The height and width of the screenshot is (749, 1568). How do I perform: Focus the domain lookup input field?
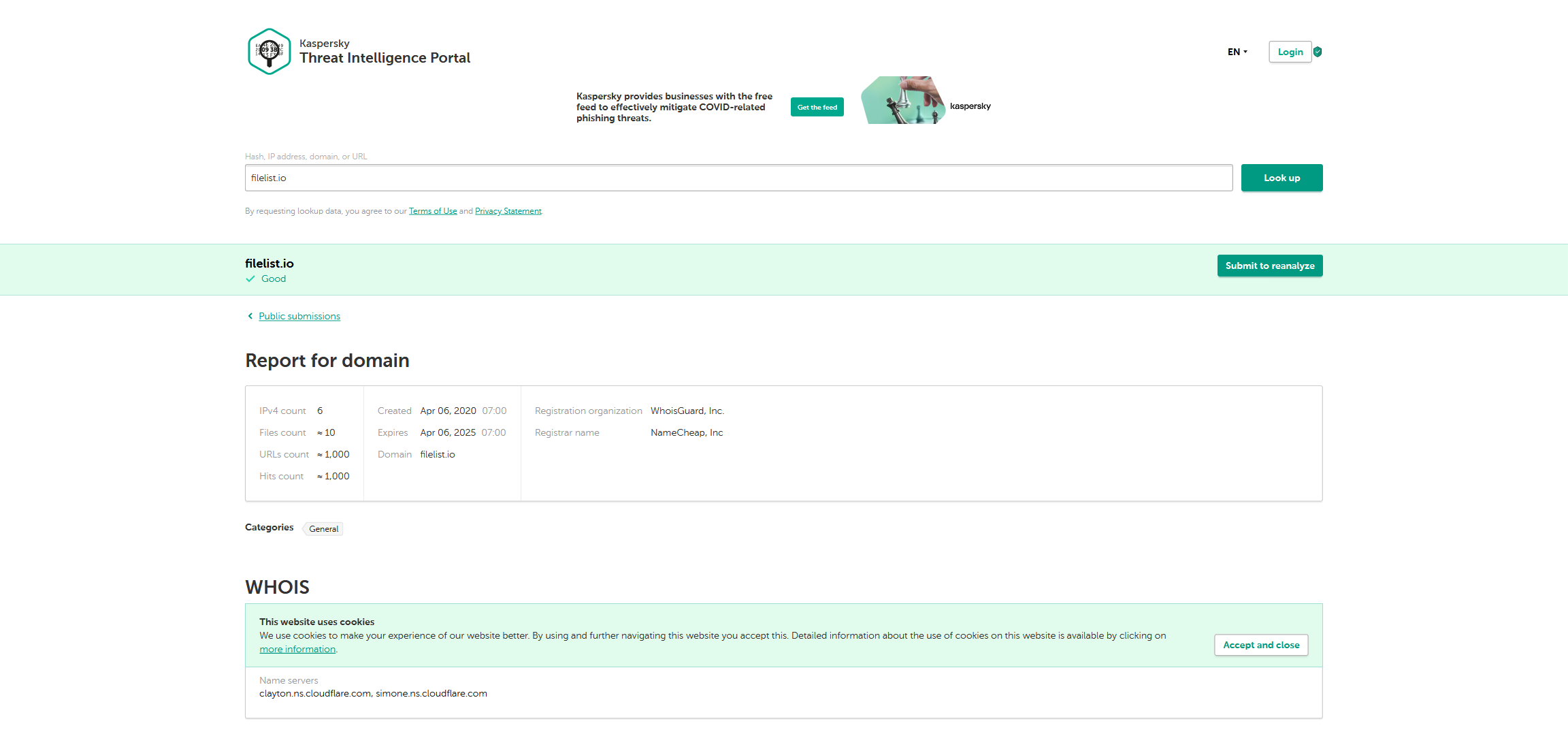(x=738, y=178)
